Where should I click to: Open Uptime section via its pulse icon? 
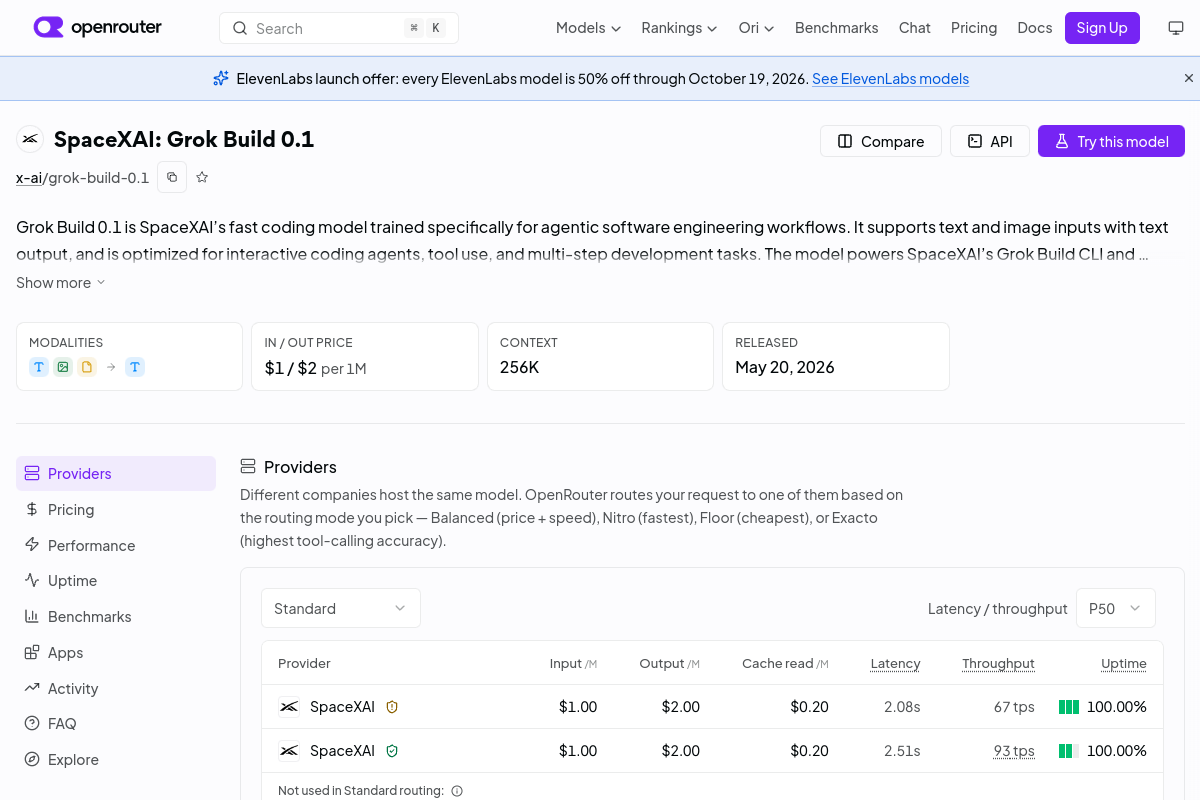pos(32,580)
